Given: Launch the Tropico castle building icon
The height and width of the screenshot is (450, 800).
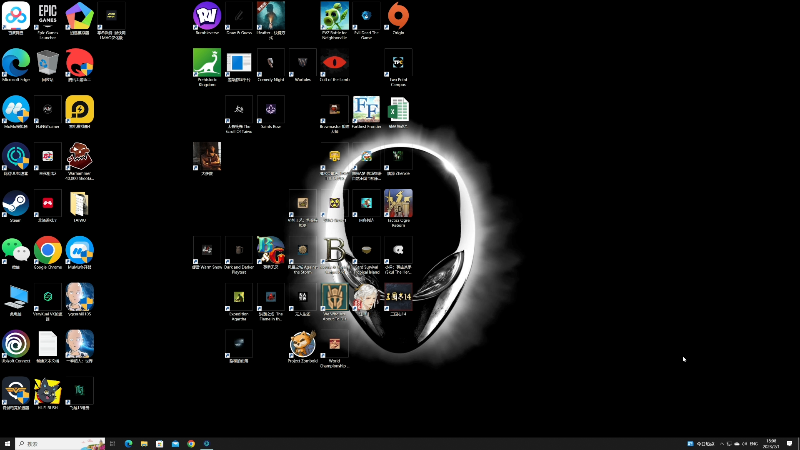Looking at the screenshot, I should point(398,203).
